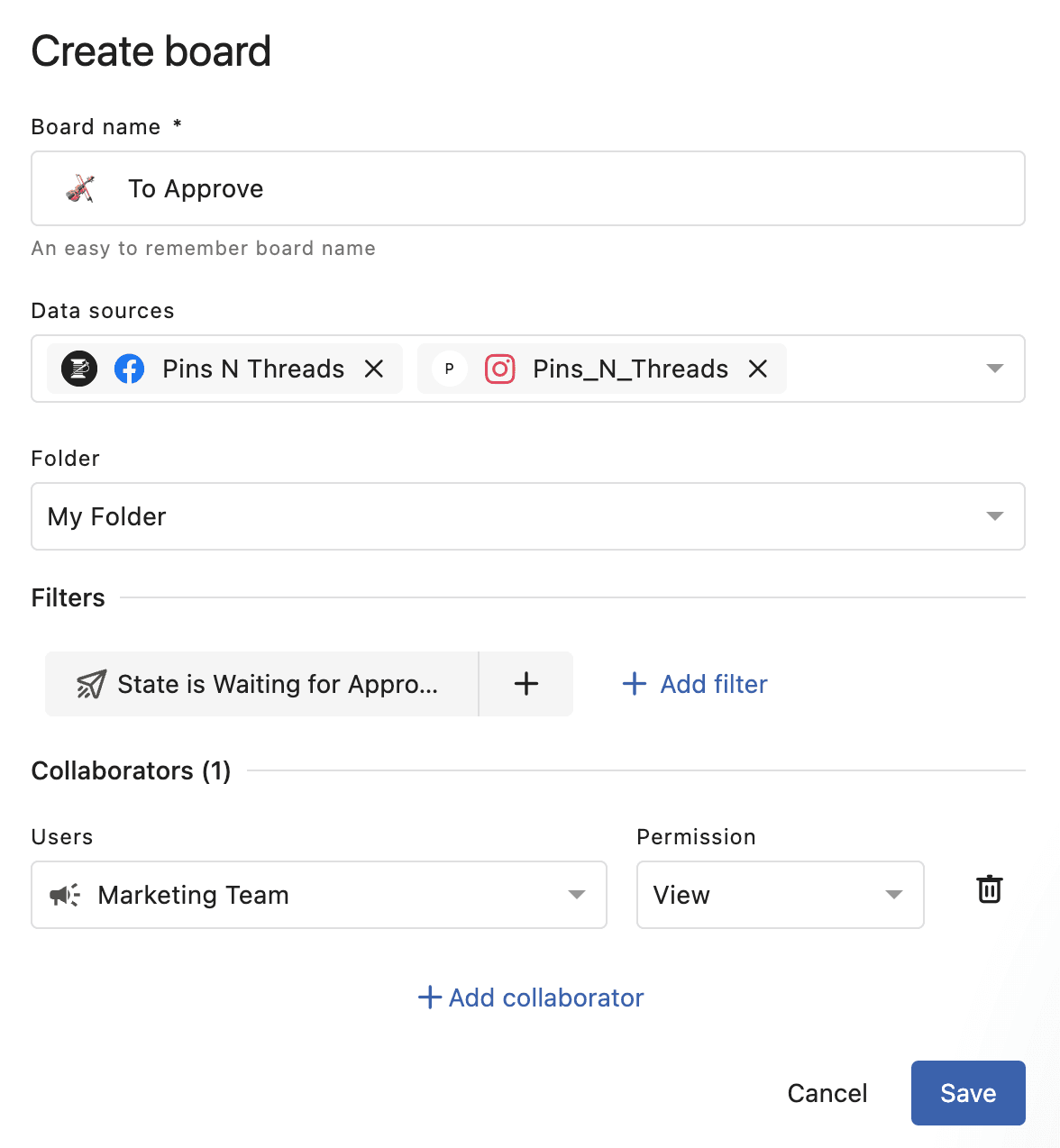Click the violin emoji board icon
Viewport: 1060px width, 1148px height.
coord(80,188)
